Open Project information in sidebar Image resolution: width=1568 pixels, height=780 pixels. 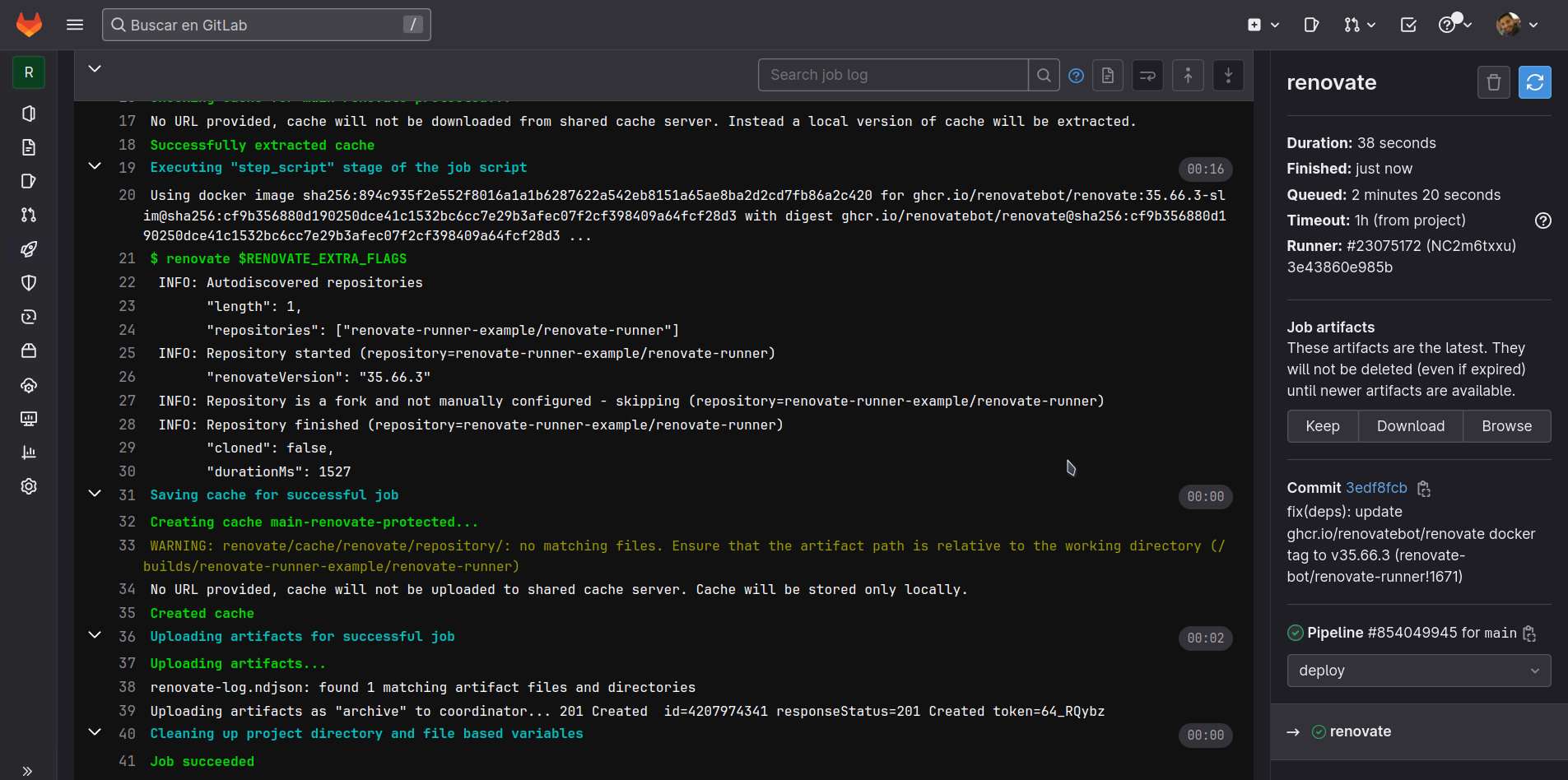(29, 114)
